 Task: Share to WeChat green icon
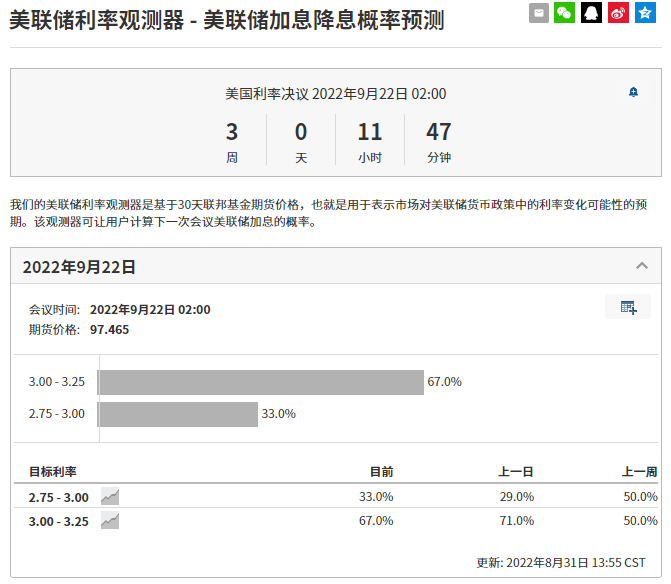[564, 12]
